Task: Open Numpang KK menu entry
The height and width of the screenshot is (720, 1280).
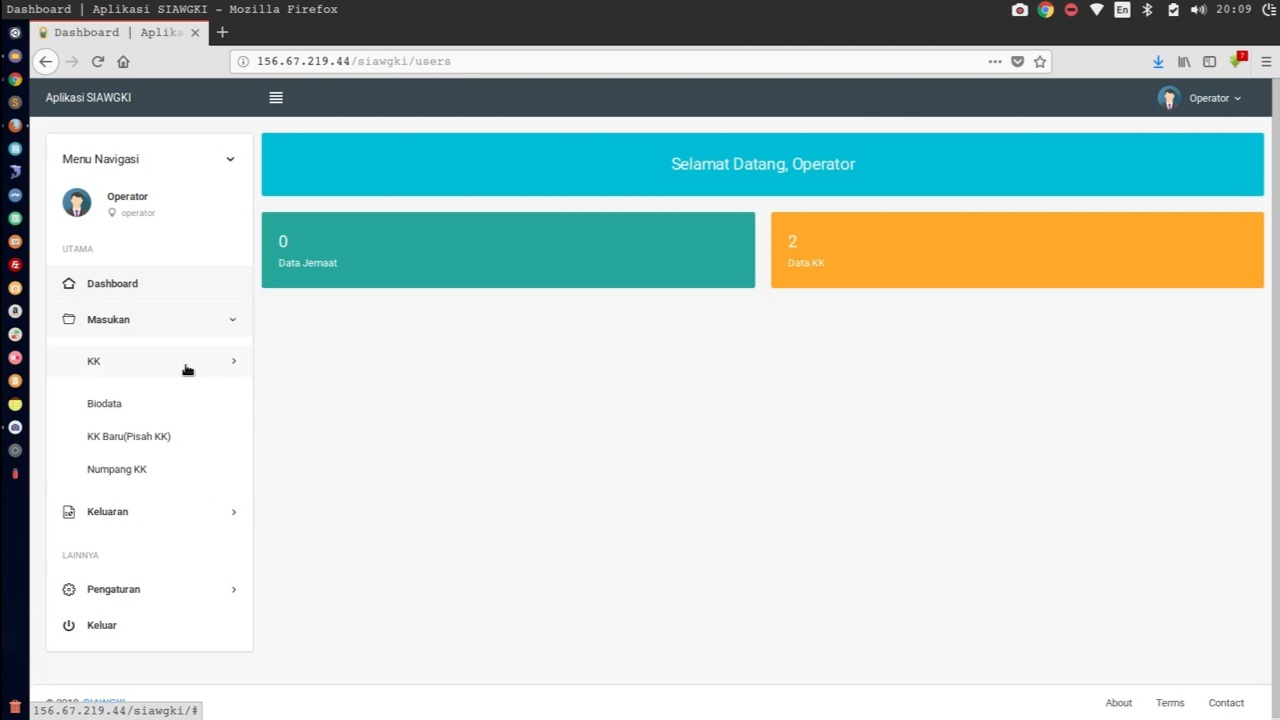Action: tap(117, 470)
